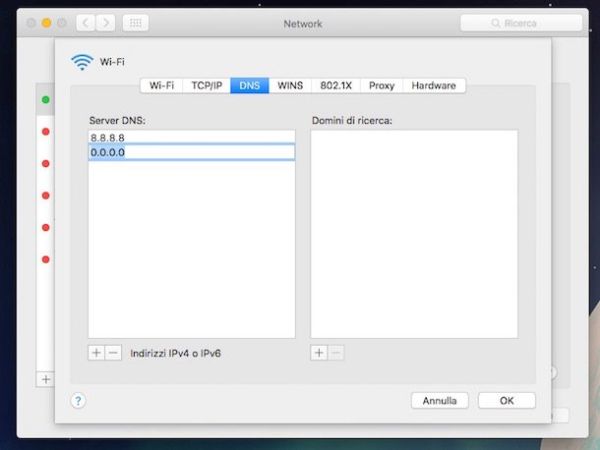Image resolution: width=600 pixels, height=450 pixels.
Task: Add a new DNS server with plus button
Action: pos(96,353)
